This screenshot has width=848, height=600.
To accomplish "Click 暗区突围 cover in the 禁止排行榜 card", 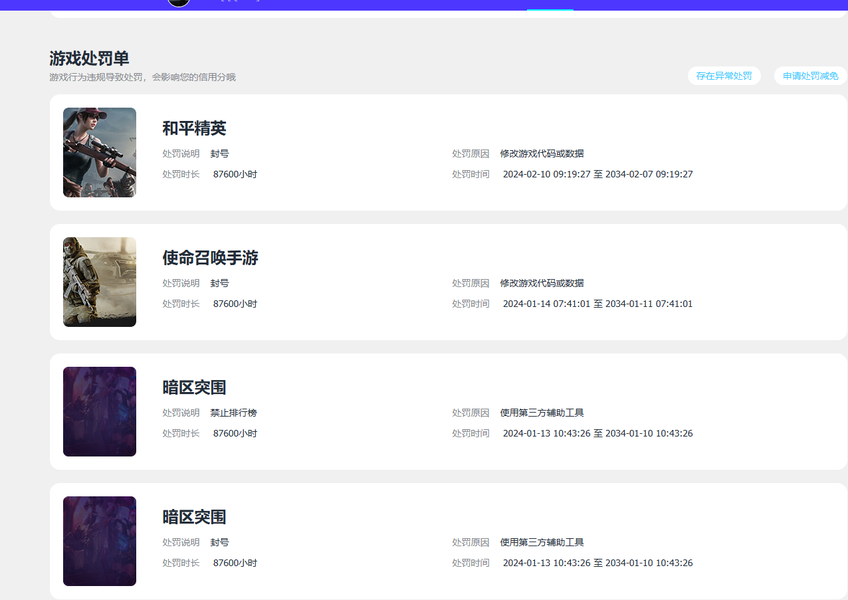I will (100, 412).
